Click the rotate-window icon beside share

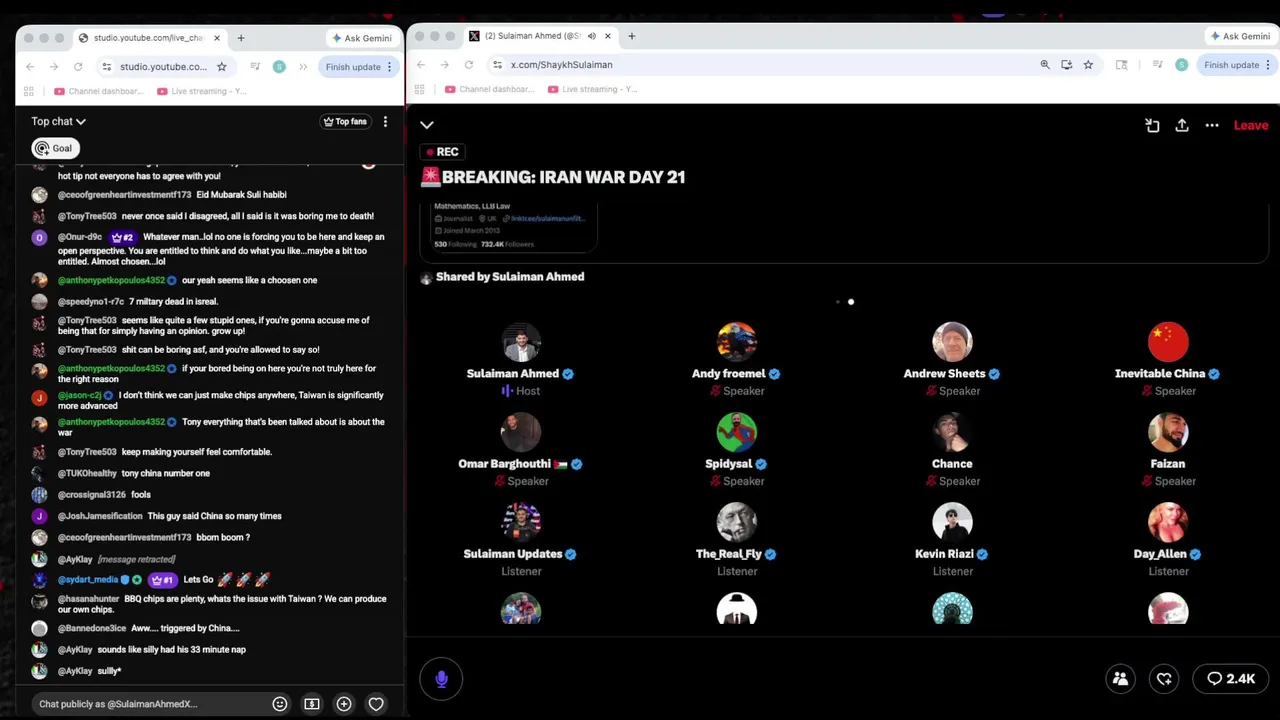(x=1152, y=125)
